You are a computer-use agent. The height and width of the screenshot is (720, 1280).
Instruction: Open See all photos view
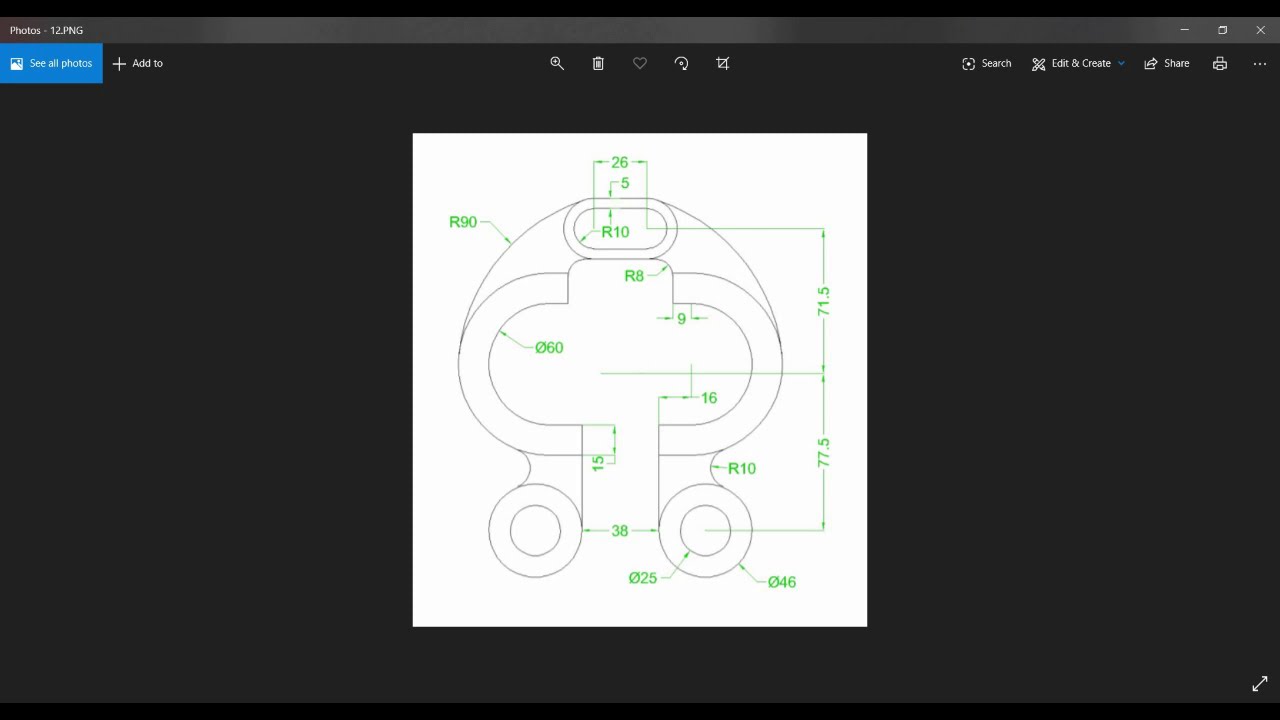pyautogui.click(x=51, y=63)
